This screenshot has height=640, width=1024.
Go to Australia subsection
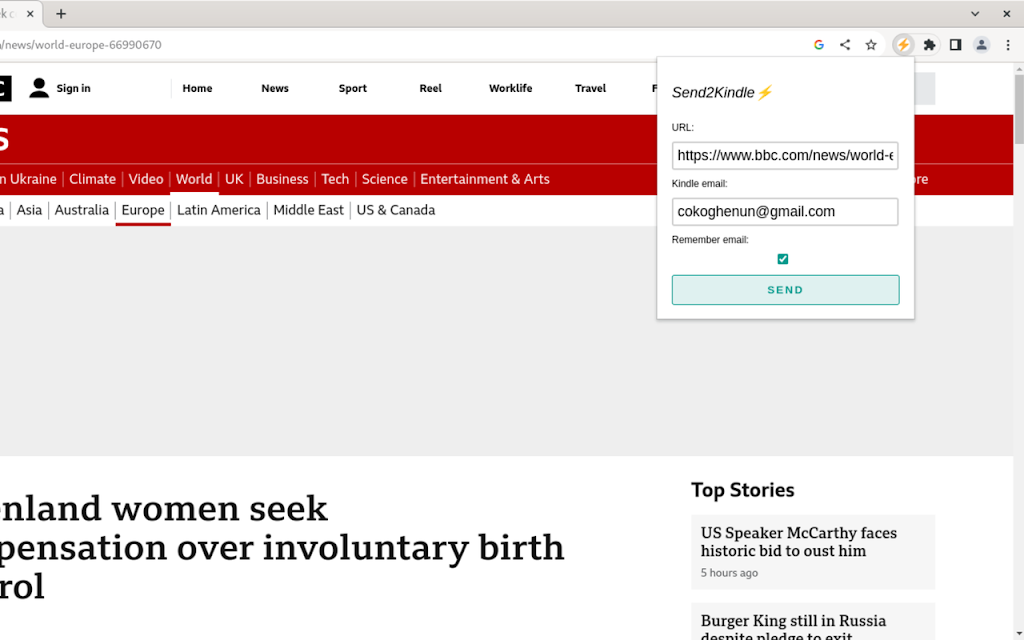(82, 210)
